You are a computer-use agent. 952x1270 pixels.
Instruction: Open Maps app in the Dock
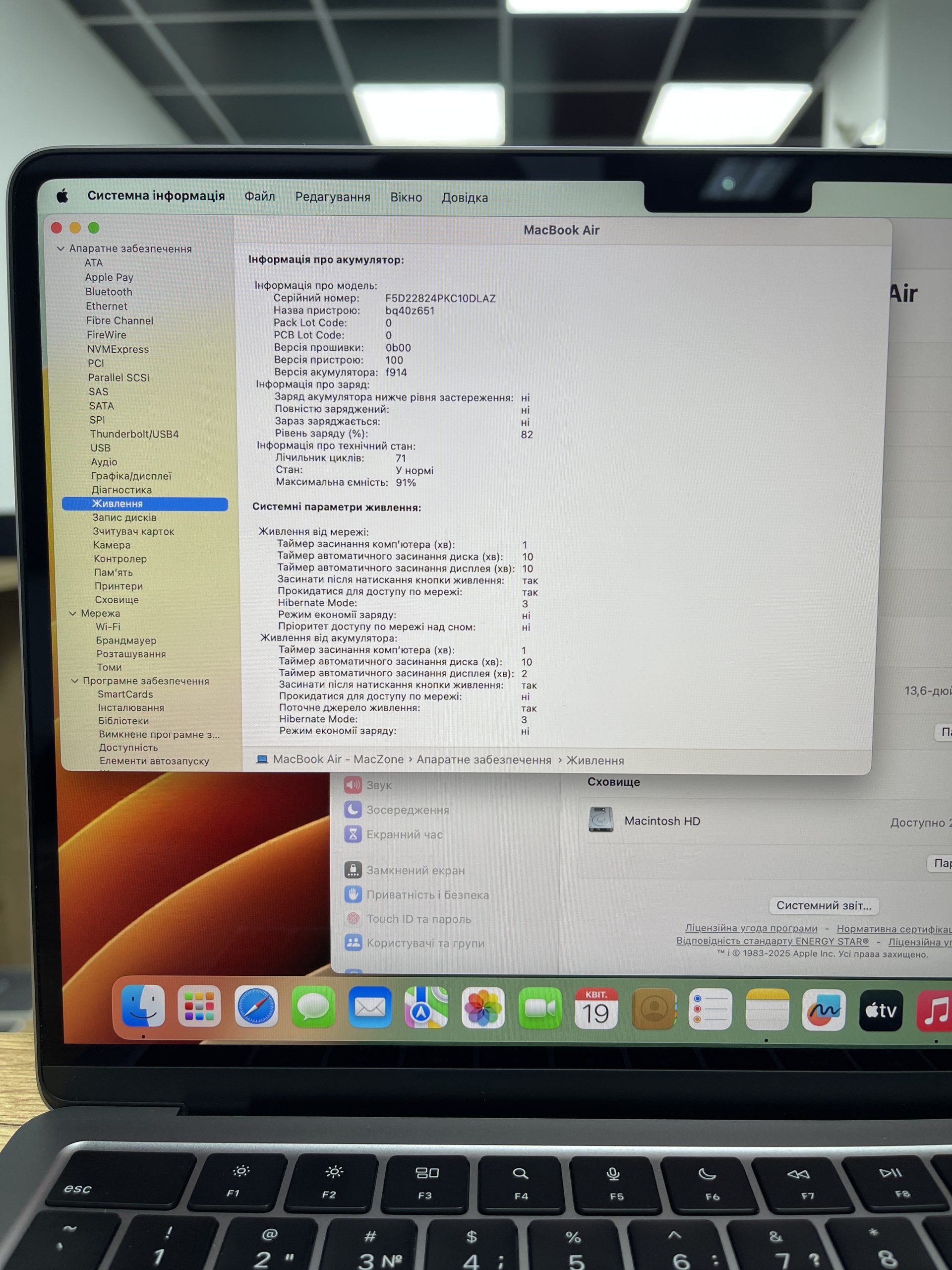point(426,1009)
